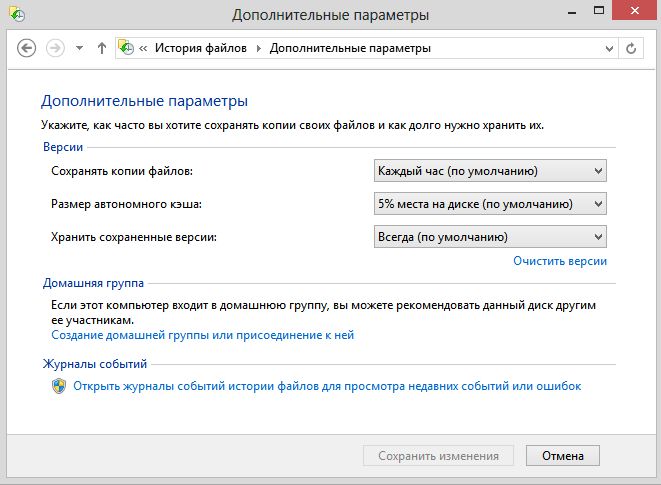Open the Сохранять копии файлов dropdown
Screen dimensions: 661x485
pos(490,171)
